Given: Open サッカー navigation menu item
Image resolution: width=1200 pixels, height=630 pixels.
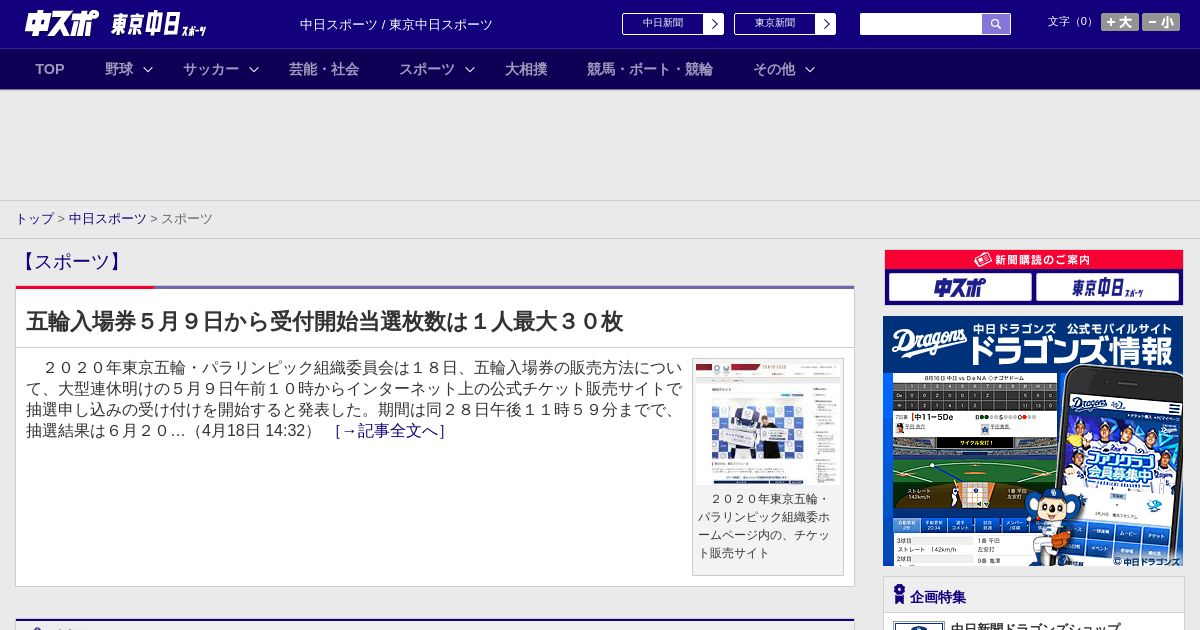Looking at the screenshot, I should (211, 69).
